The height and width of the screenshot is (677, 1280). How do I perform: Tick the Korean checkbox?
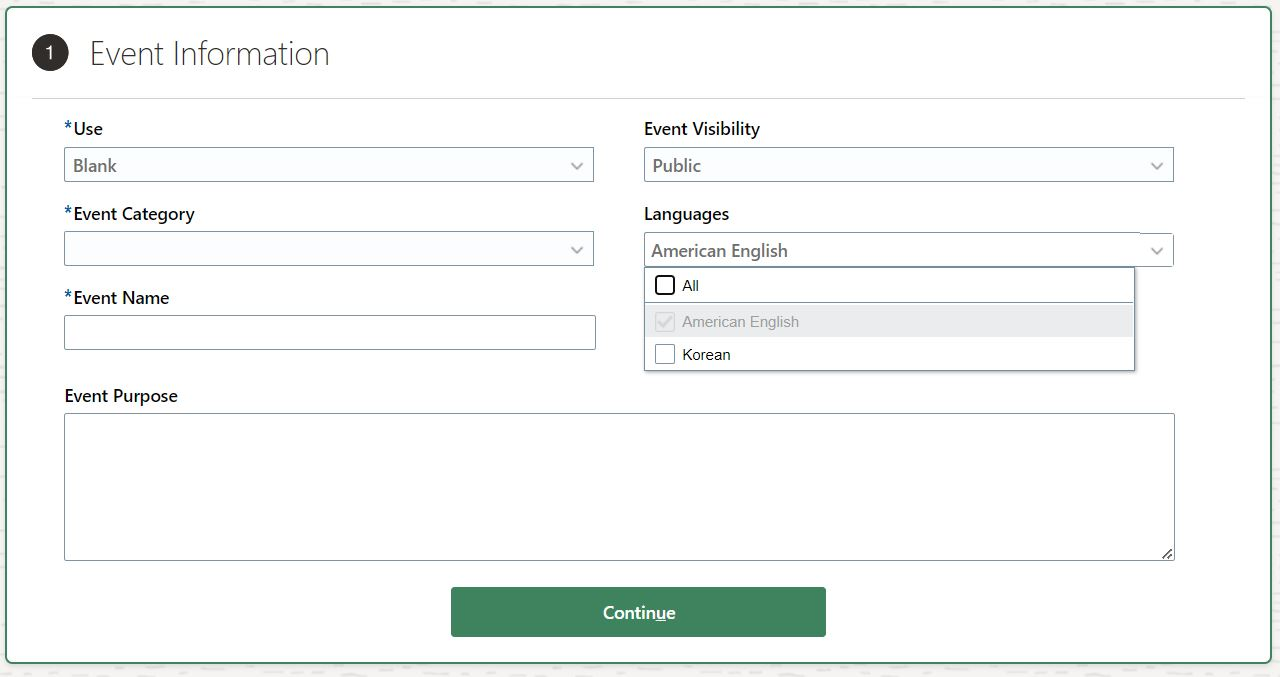665,354
